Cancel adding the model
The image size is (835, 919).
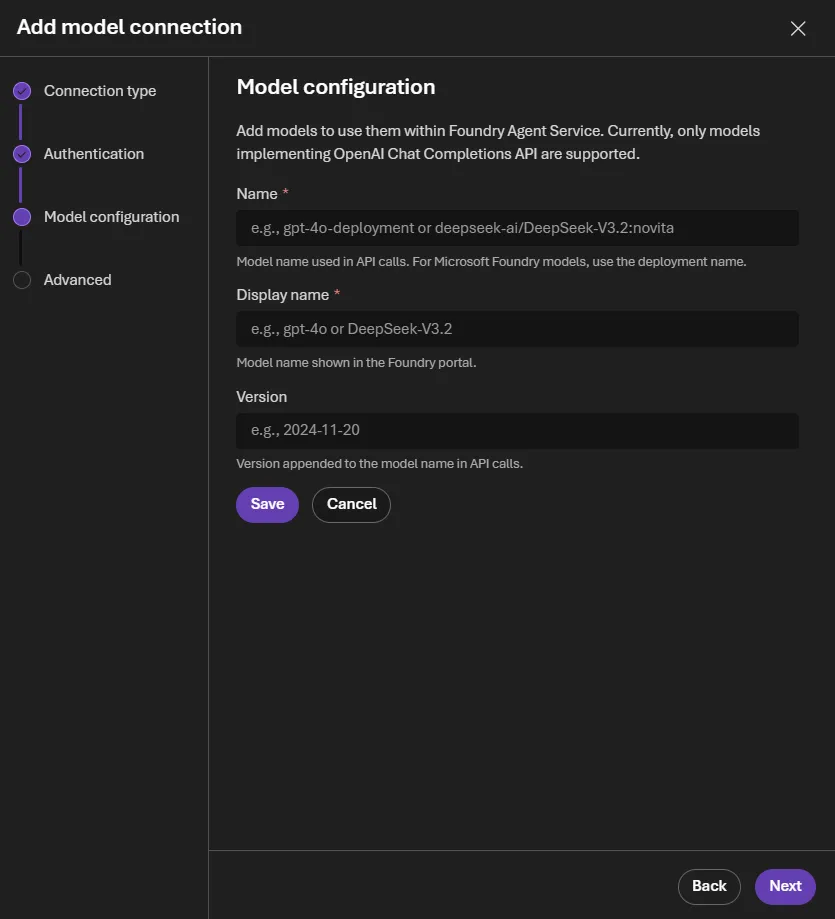(351, 504)
